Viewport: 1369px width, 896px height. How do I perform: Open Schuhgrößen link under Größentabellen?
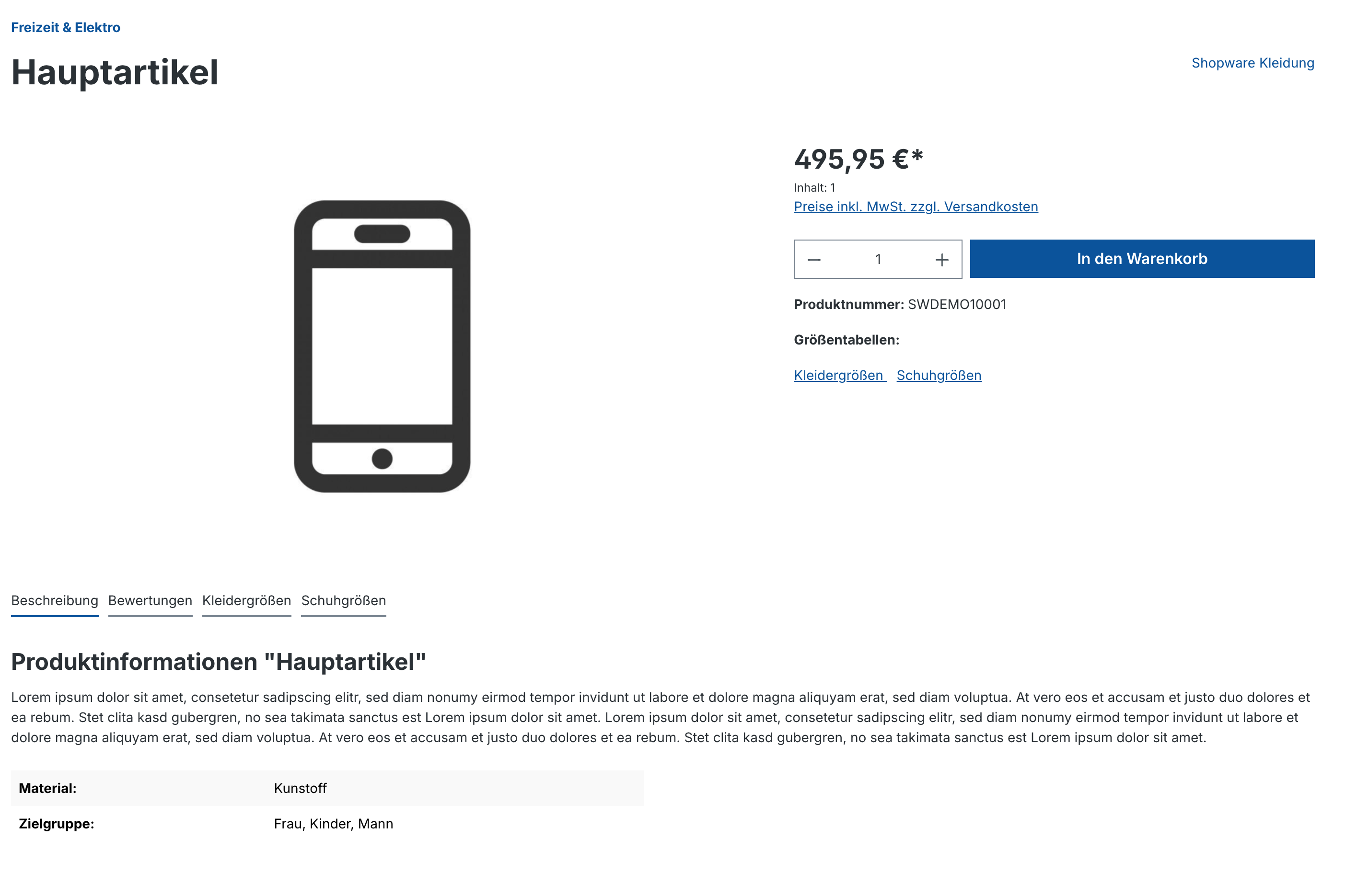(939, 376)
